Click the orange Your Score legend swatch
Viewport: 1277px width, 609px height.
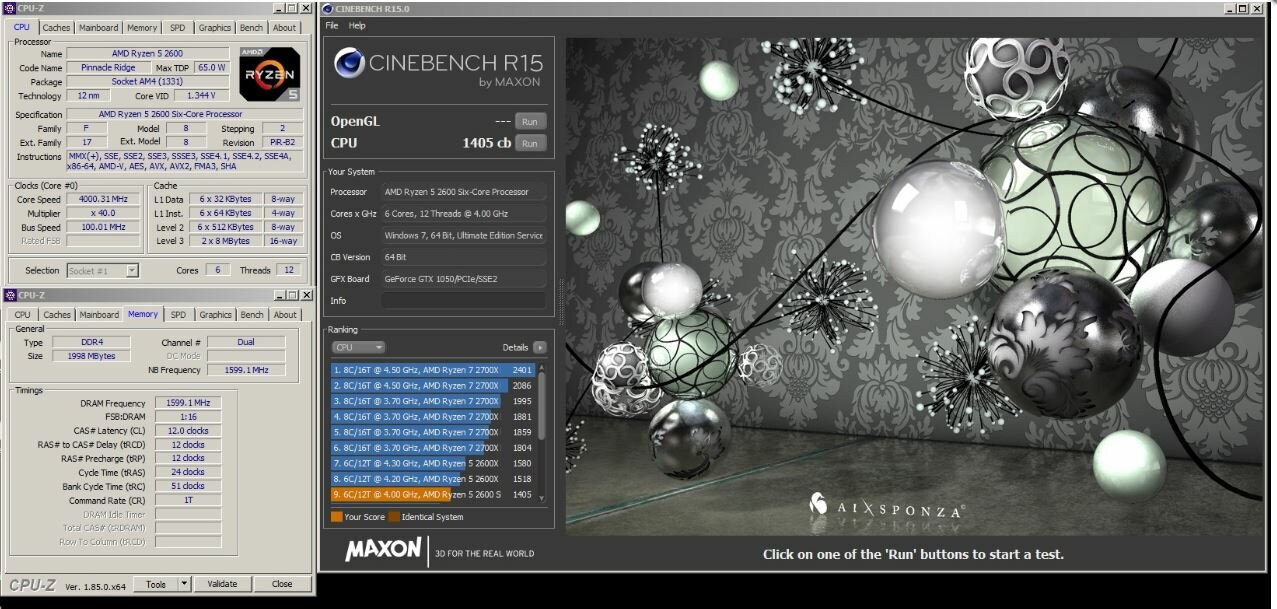coord(336,517)
